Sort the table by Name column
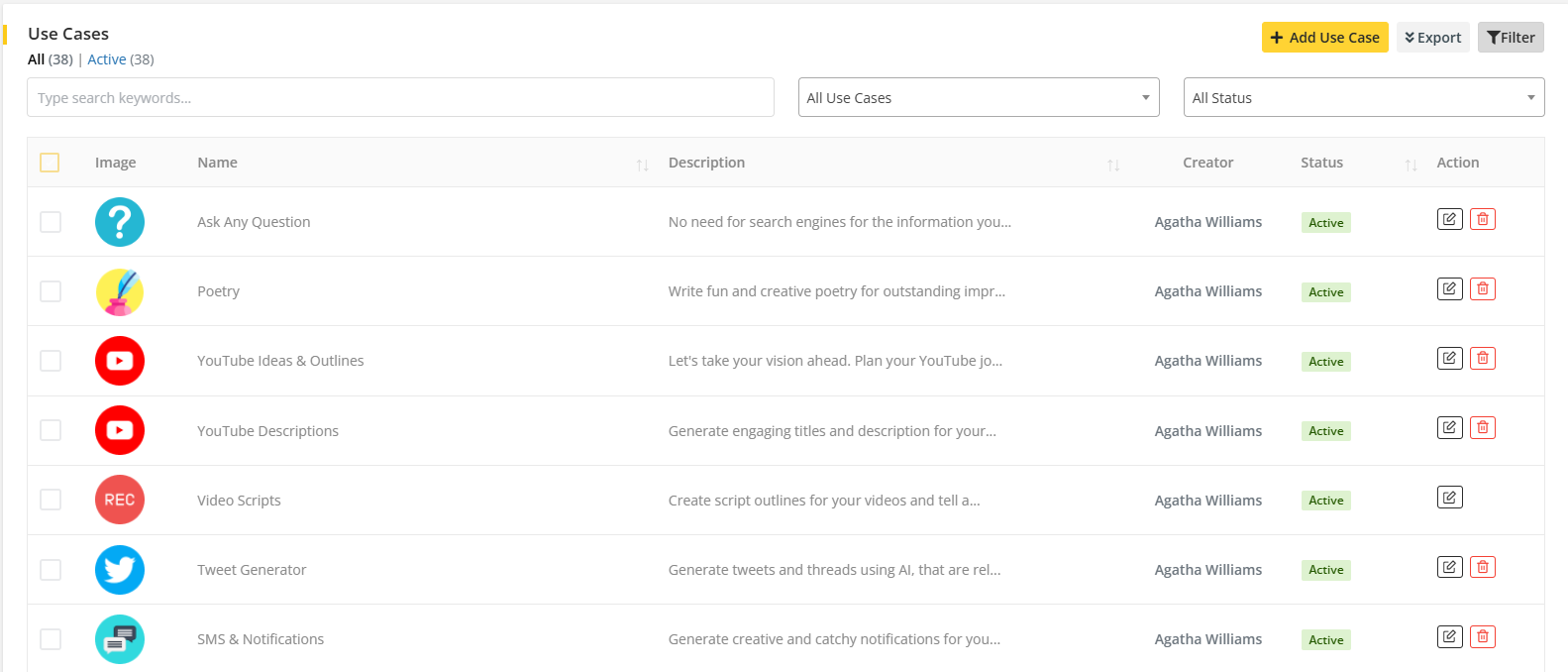Image resolution: width=1568 pixels, height=672 pixels. click(x=642, y=165)
